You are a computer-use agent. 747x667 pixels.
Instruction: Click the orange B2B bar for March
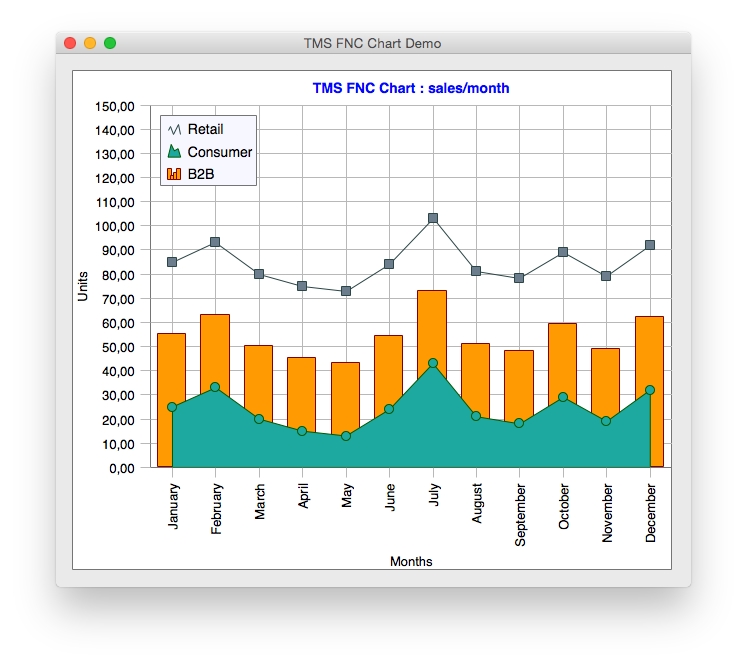258,381
